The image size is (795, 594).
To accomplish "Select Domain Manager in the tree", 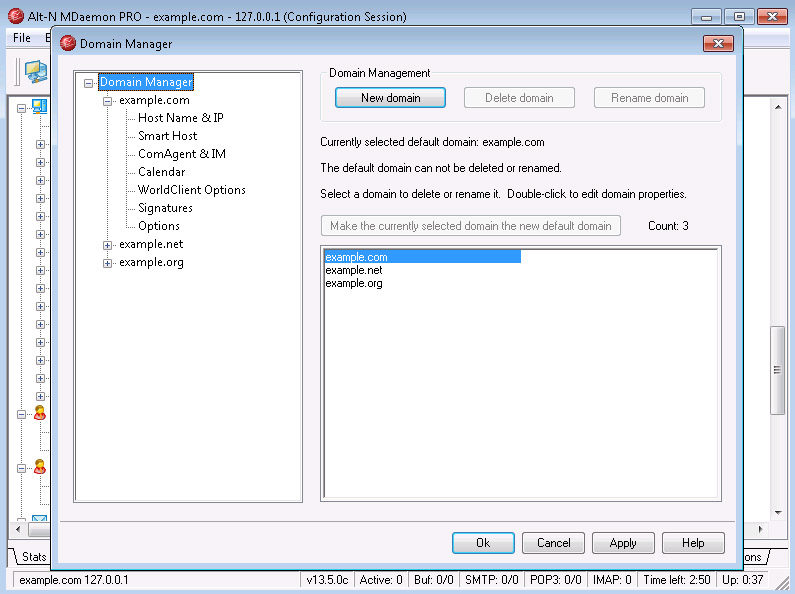I will pos(146,82).
